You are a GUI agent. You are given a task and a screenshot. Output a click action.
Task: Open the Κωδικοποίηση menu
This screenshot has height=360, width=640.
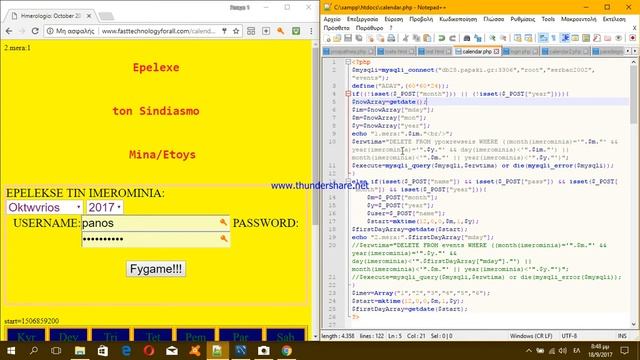[x=458, y=19]
